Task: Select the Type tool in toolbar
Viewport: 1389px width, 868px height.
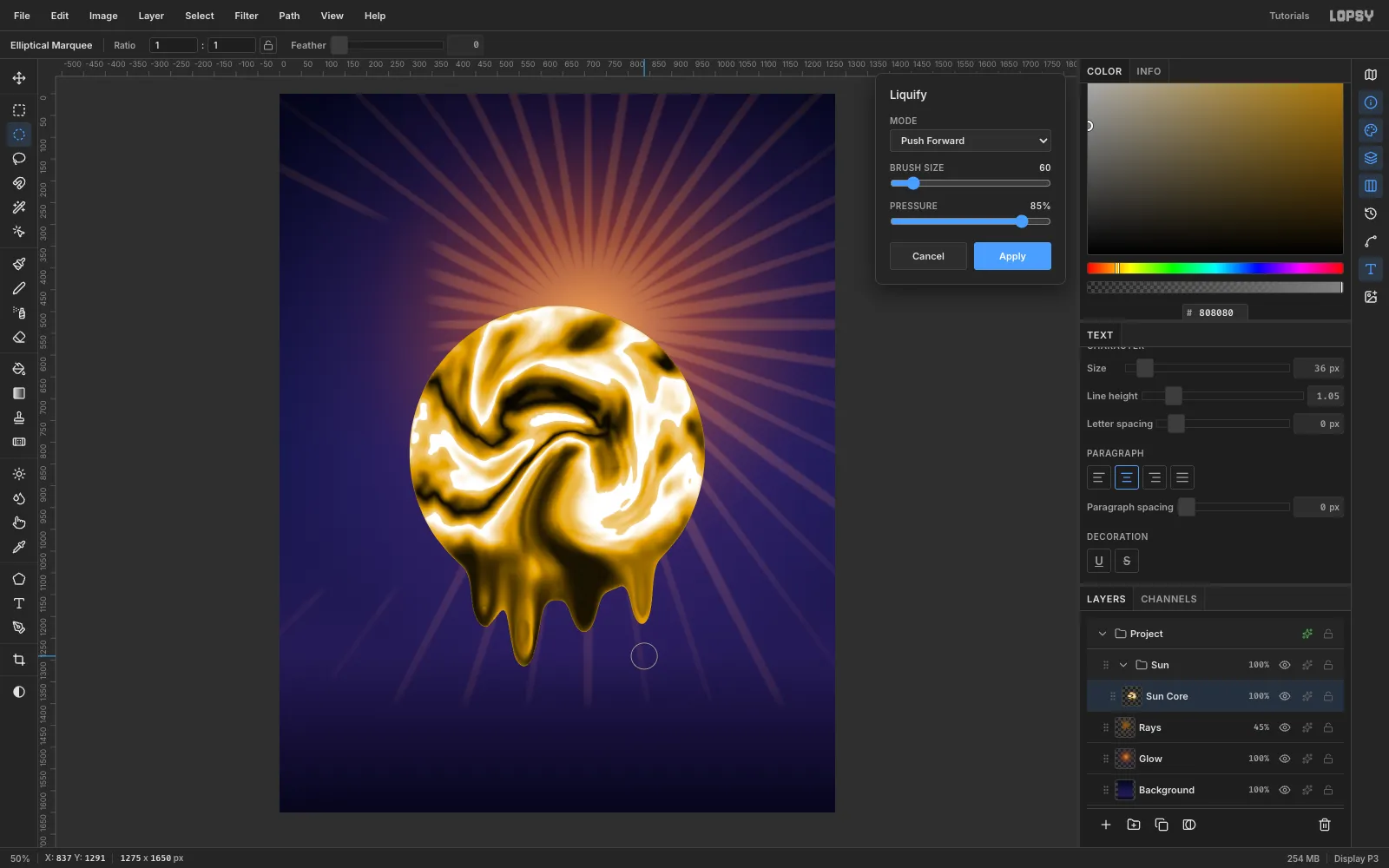Action: [x=19, y=603]
